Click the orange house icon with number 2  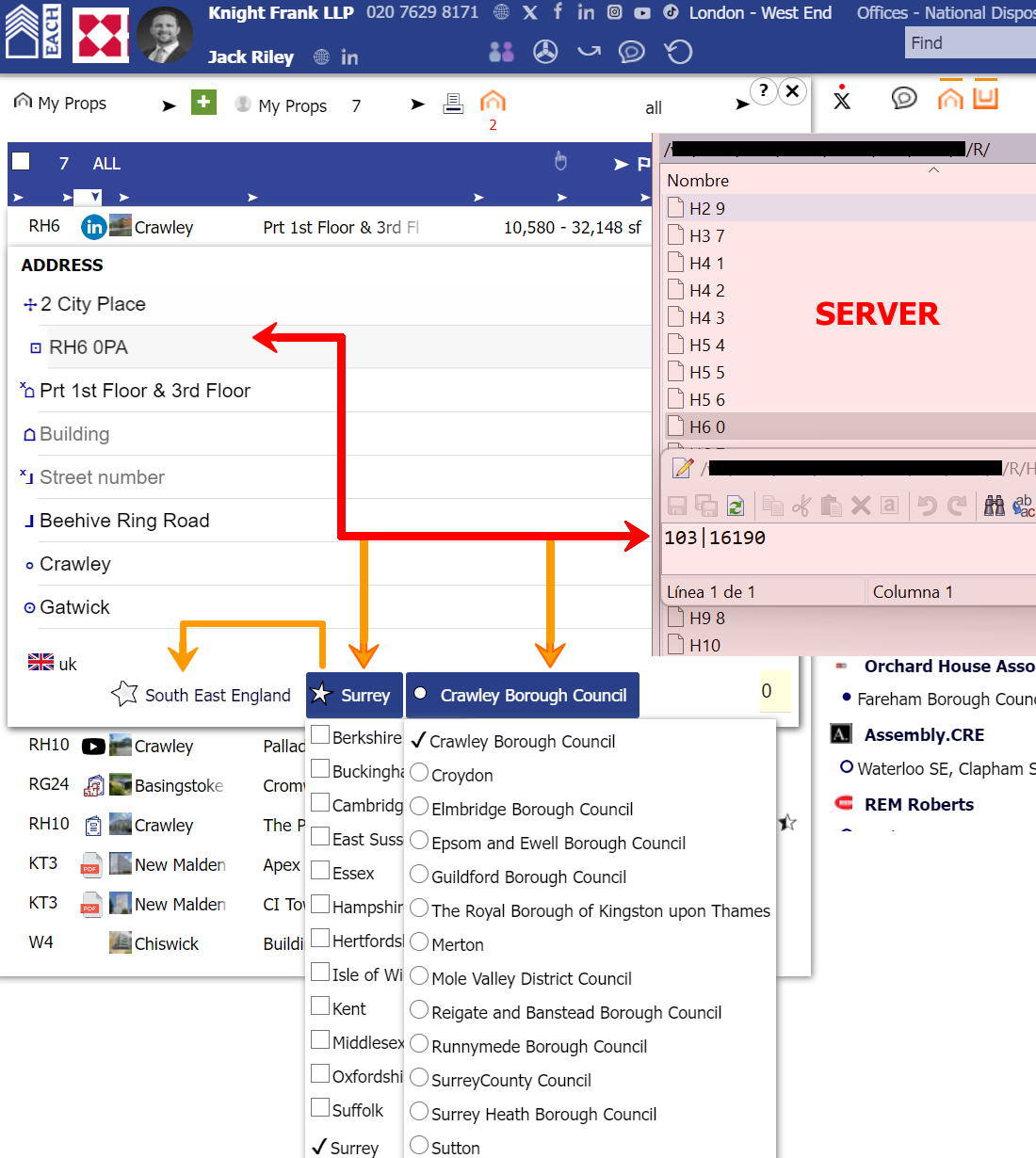(493, 101)
